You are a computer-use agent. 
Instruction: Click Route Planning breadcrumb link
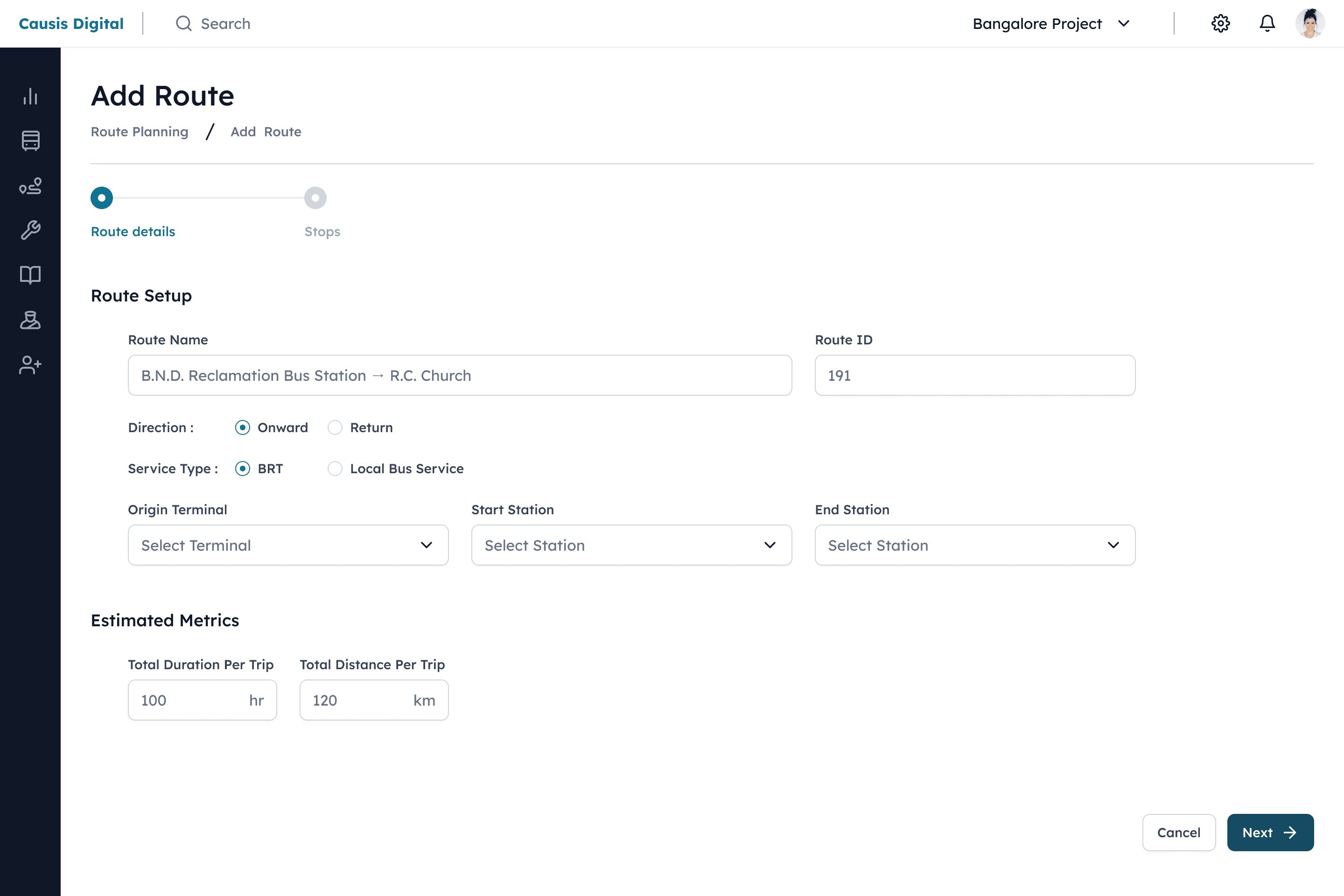(140, 132)
